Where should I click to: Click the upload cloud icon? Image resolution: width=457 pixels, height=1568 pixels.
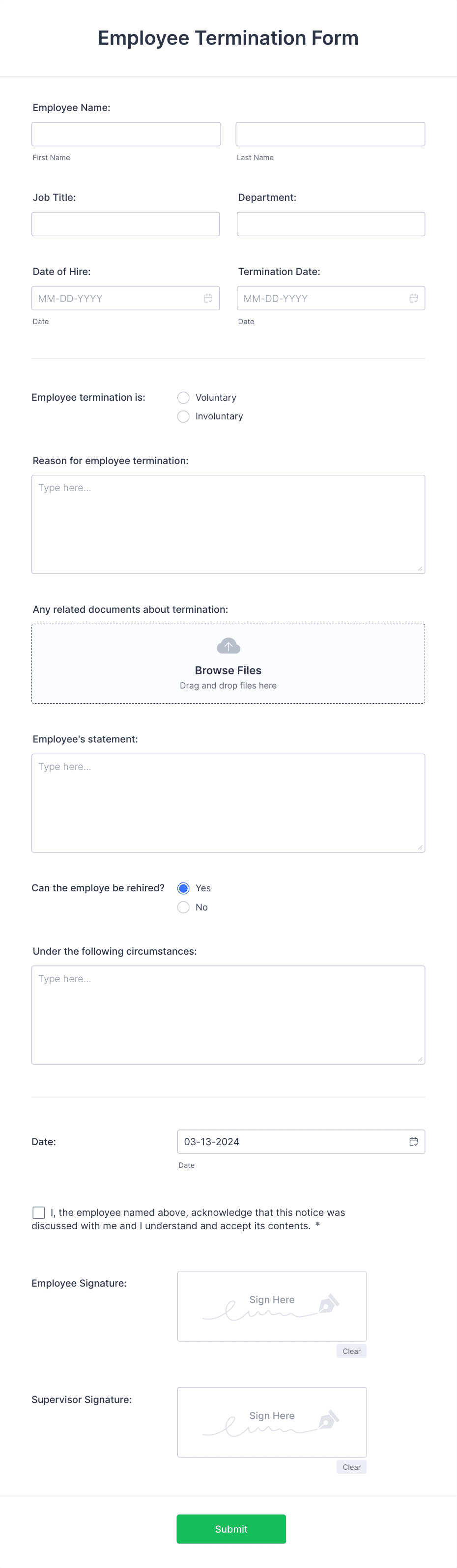point(228,645)
